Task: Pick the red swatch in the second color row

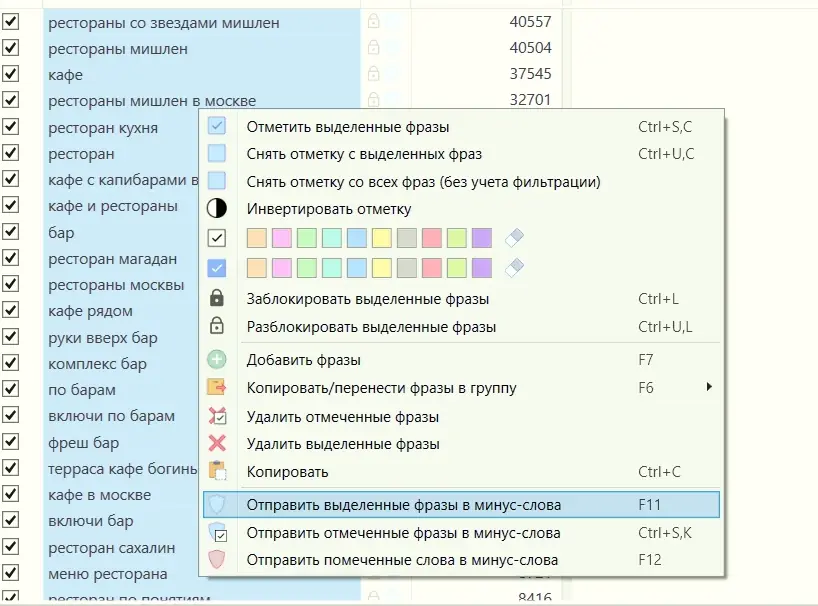Action: tap(432, 268)
